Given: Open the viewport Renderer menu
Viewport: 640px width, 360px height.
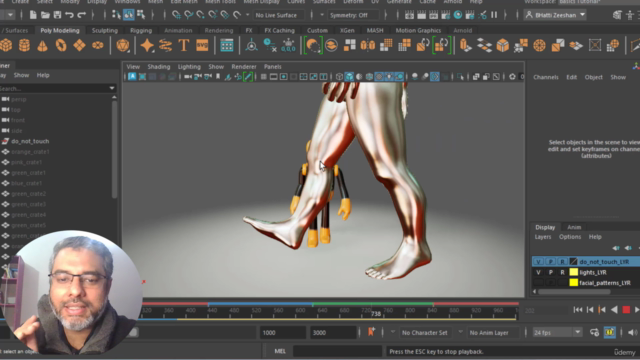Looking at the screenshot, I should 244,67.
